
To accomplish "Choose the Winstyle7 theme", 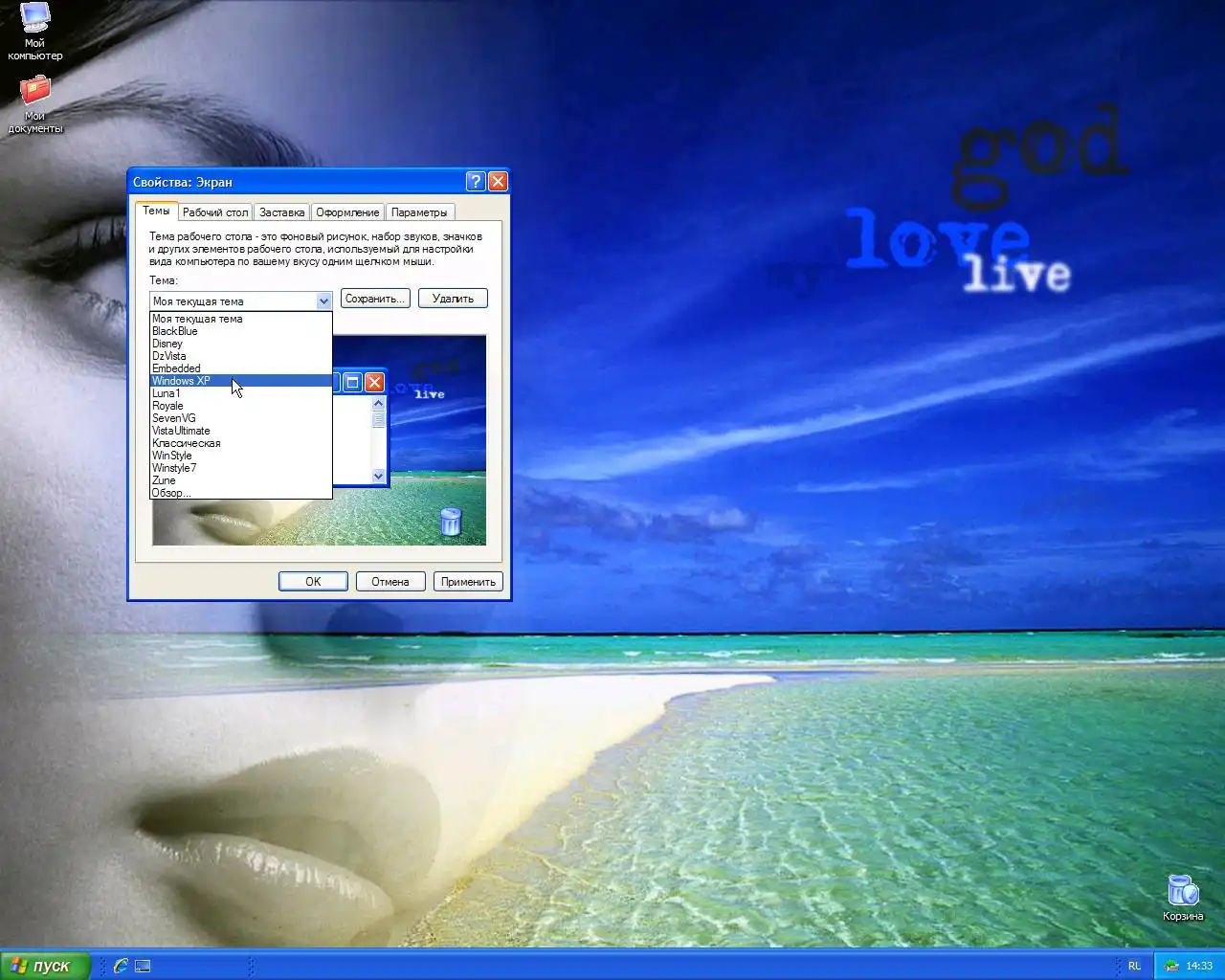I will coord(241,468).
